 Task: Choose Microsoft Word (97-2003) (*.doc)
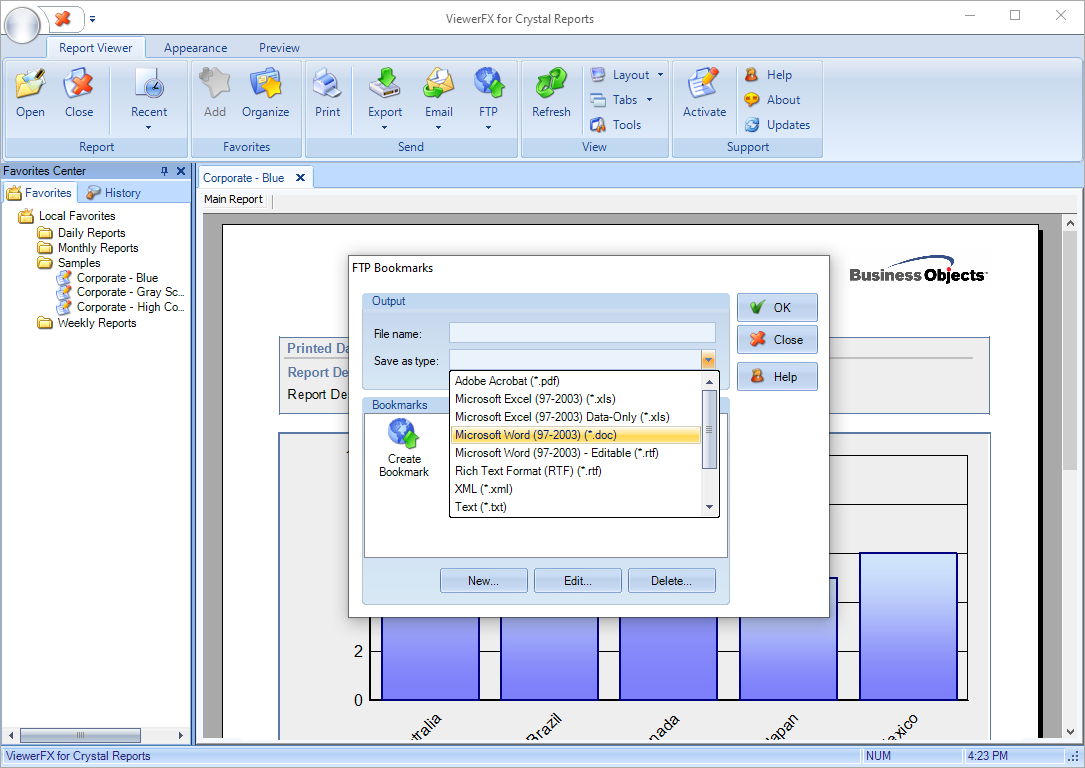[x=576, y=435]
